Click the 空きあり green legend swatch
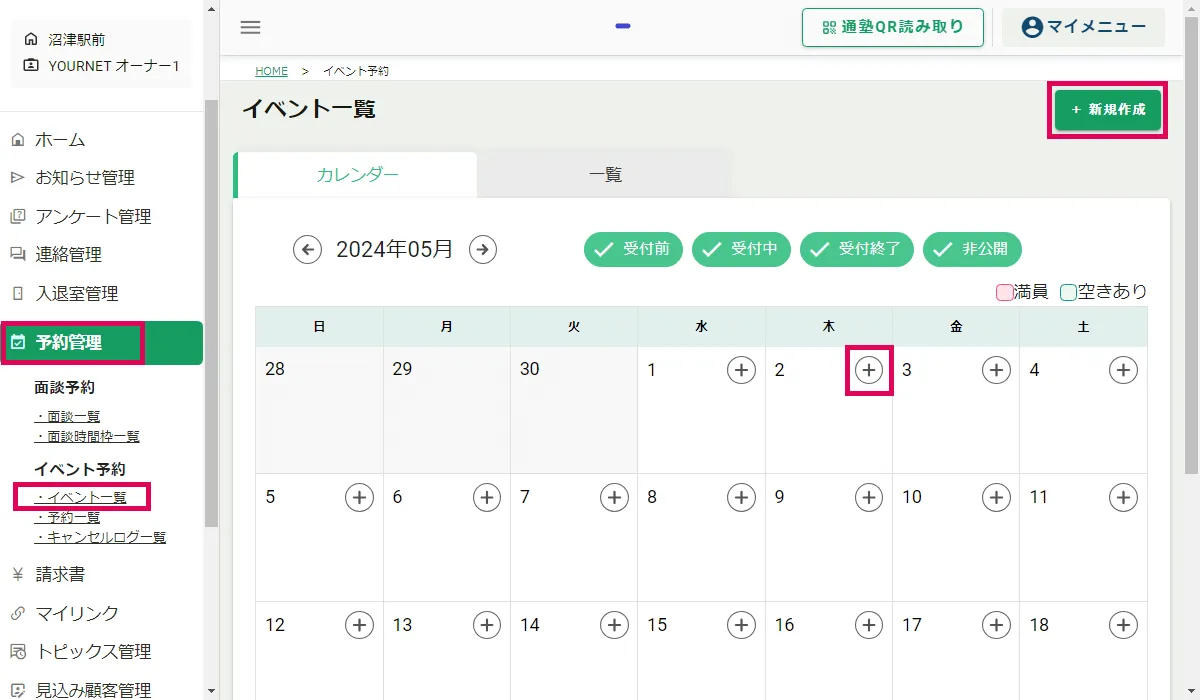The width and height of the screenshot is (1200, 700). point(1068,292)
